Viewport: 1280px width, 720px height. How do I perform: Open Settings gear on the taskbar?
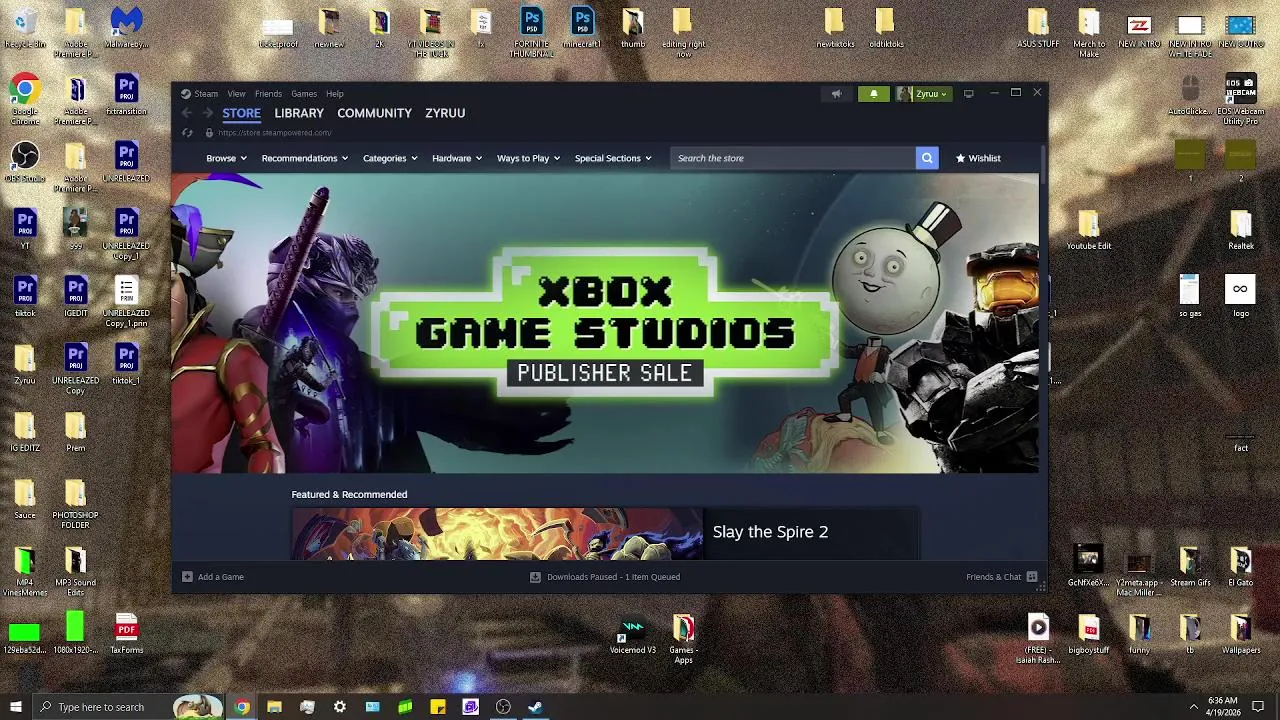[x=340, y=707]
